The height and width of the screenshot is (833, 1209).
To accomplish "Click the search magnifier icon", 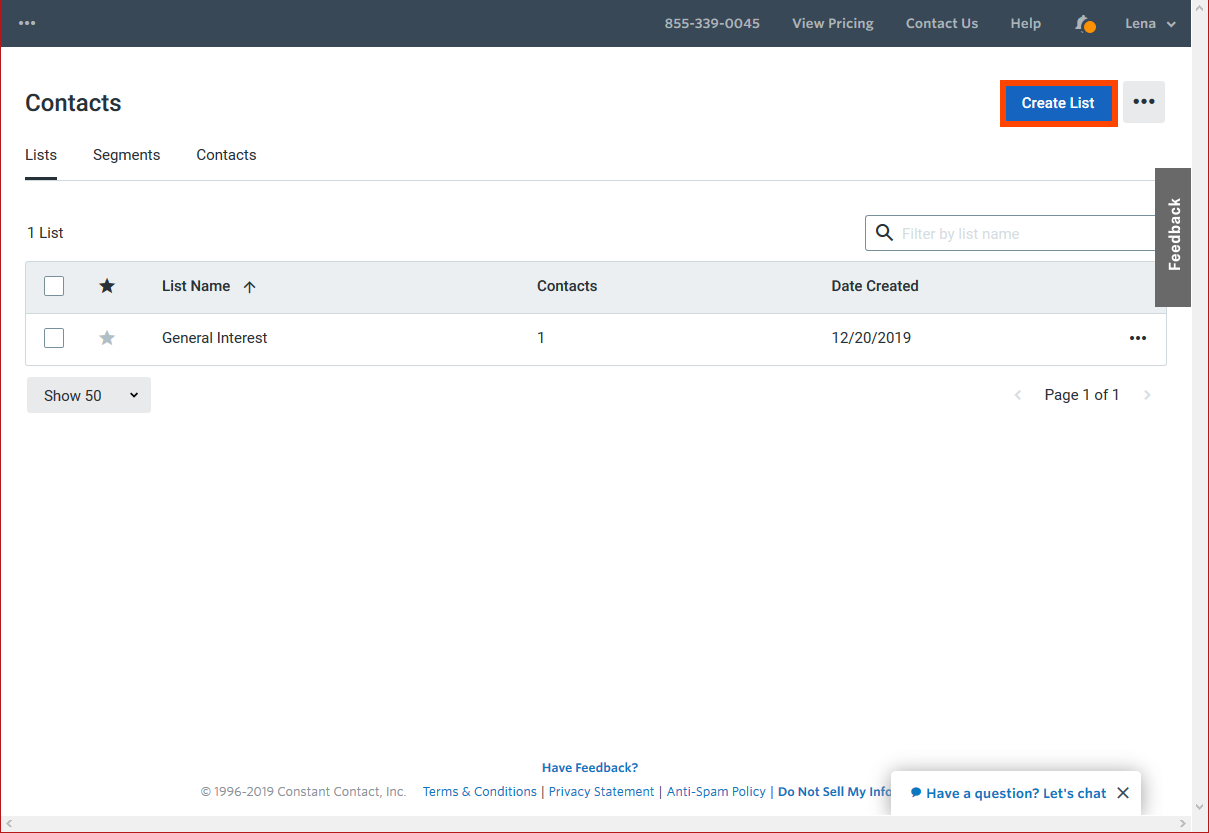I will tap(884, 233).
